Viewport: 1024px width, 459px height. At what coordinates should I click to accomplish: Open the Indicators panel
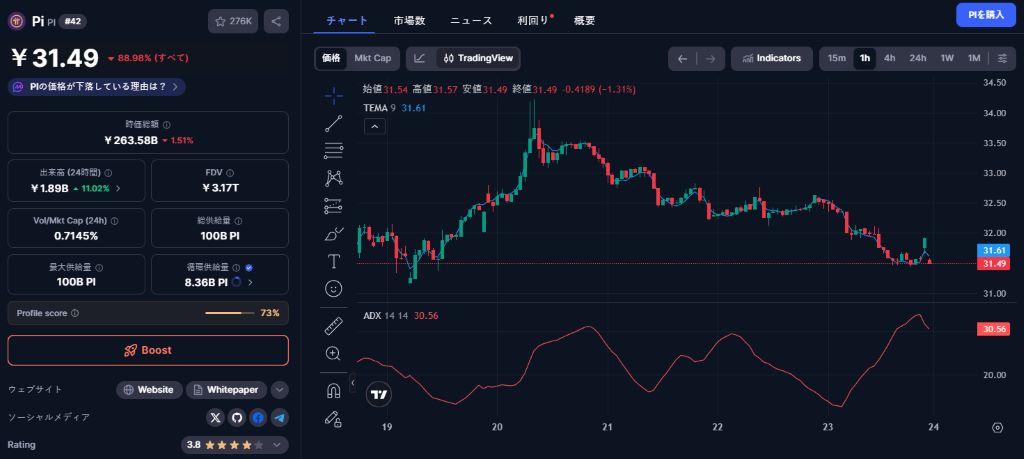(x=771, y=59)
